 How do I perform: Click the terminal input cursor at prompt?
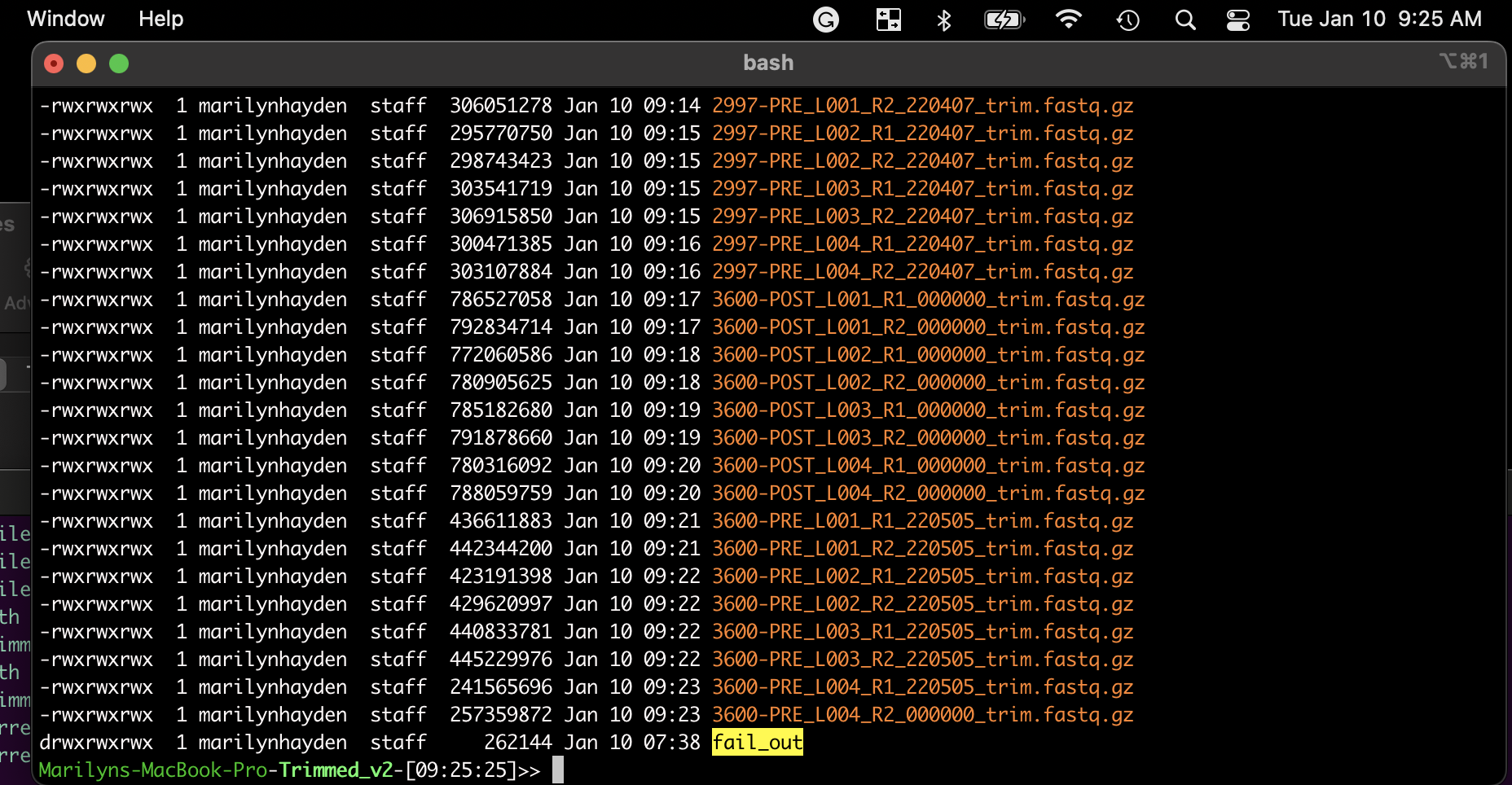(x=559, y=769)
